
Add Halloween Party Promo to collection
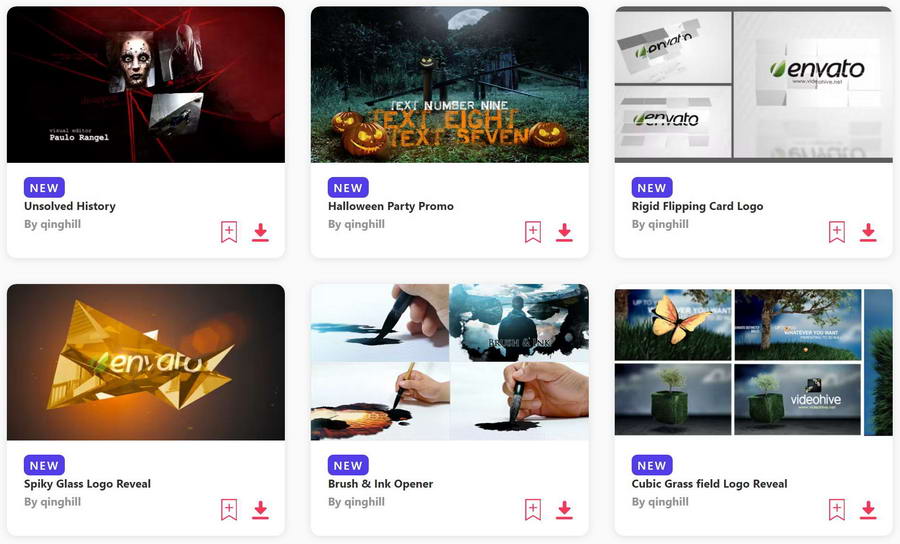[x=533, y=232]
